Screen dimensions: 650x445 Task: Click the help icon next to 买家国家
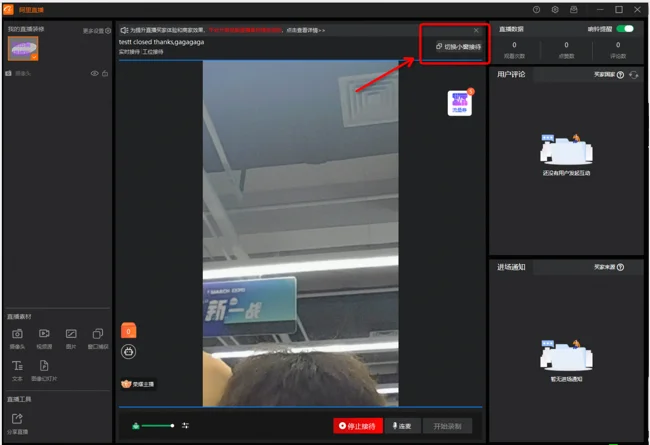click(x=620, y=75)
